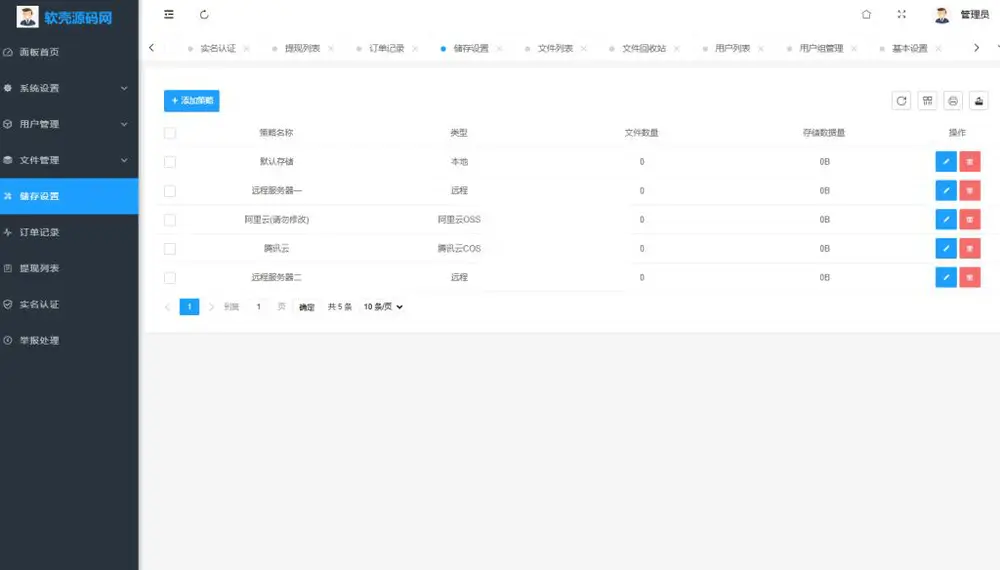Close the 文件回收站 tab
The width and height of the screenshot is (1000, 570).
677,48
